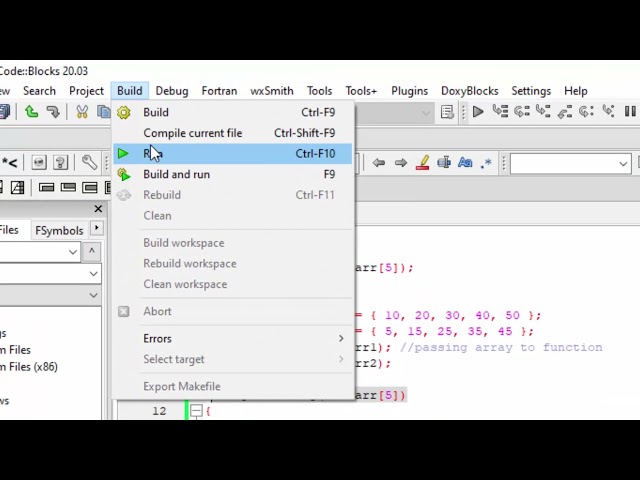This screenshot has height=480, width=640.
Task: Open the Debug menu
Action: pos(172,91)
